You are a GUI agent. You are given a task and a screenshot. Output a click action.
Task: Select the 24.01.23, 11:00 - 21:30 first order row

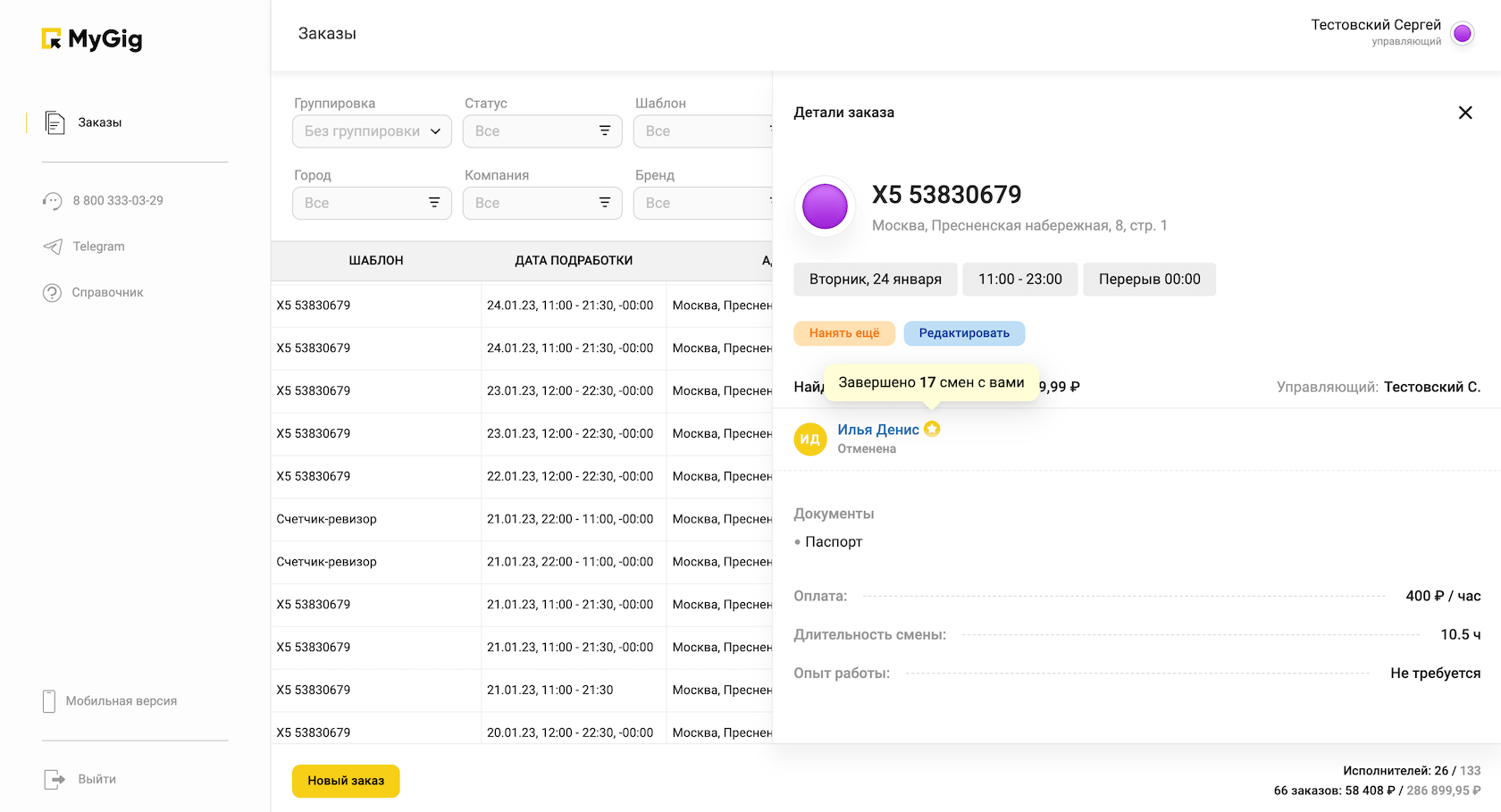coord(522,306)
